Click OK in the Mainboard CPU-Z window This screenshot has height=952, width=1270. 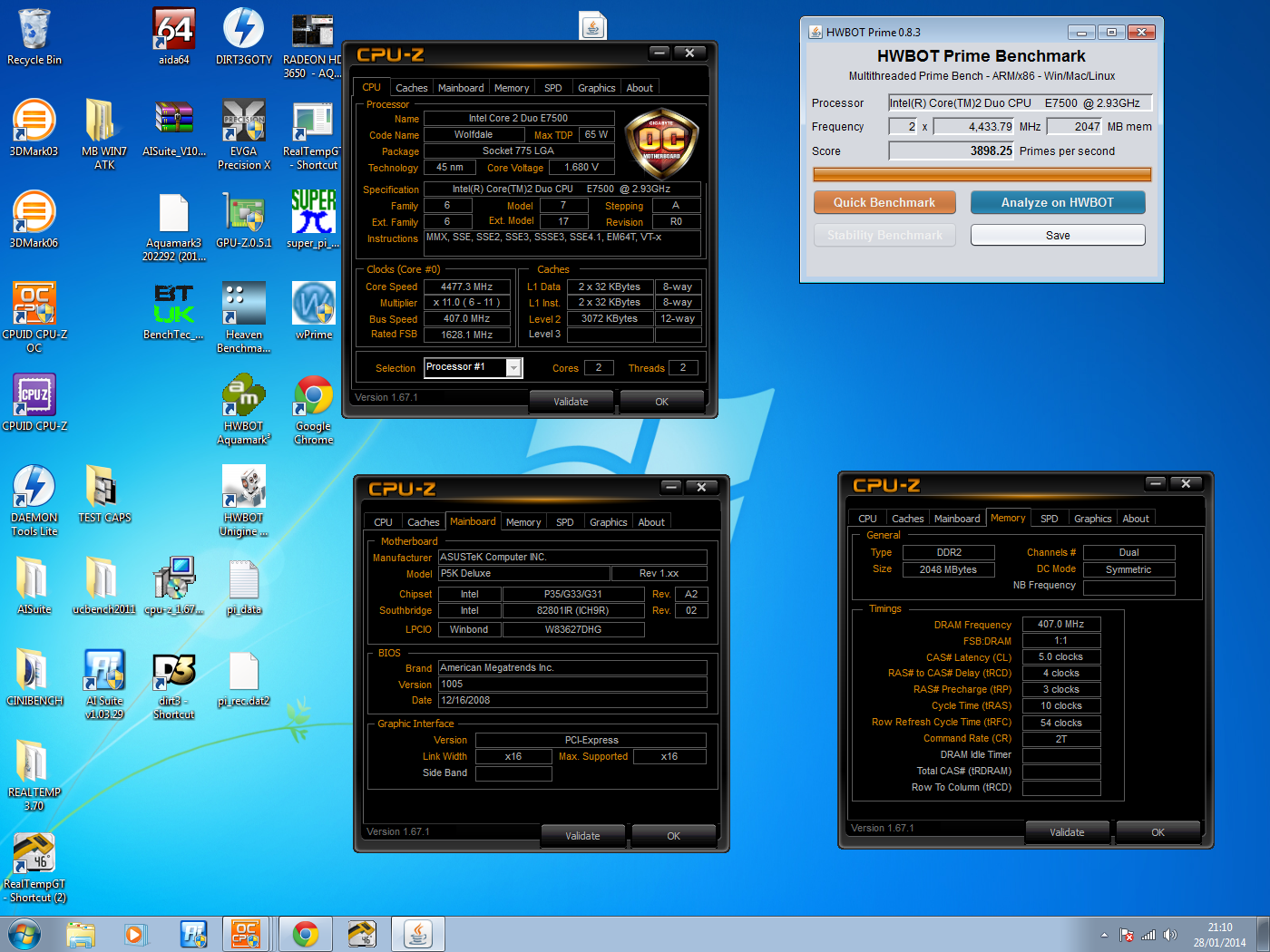pyautogui.click(x=673, y=836)
